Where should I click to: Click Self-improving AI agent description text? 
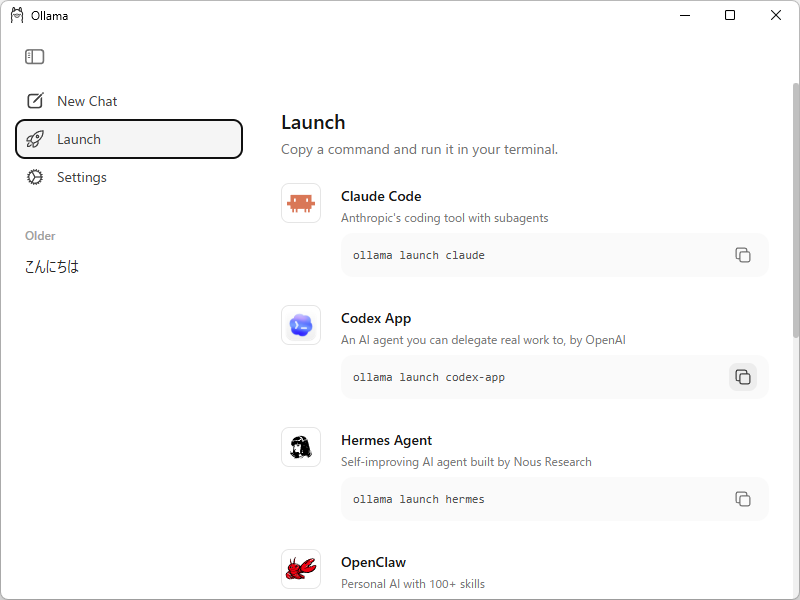[x=466, y=462]
